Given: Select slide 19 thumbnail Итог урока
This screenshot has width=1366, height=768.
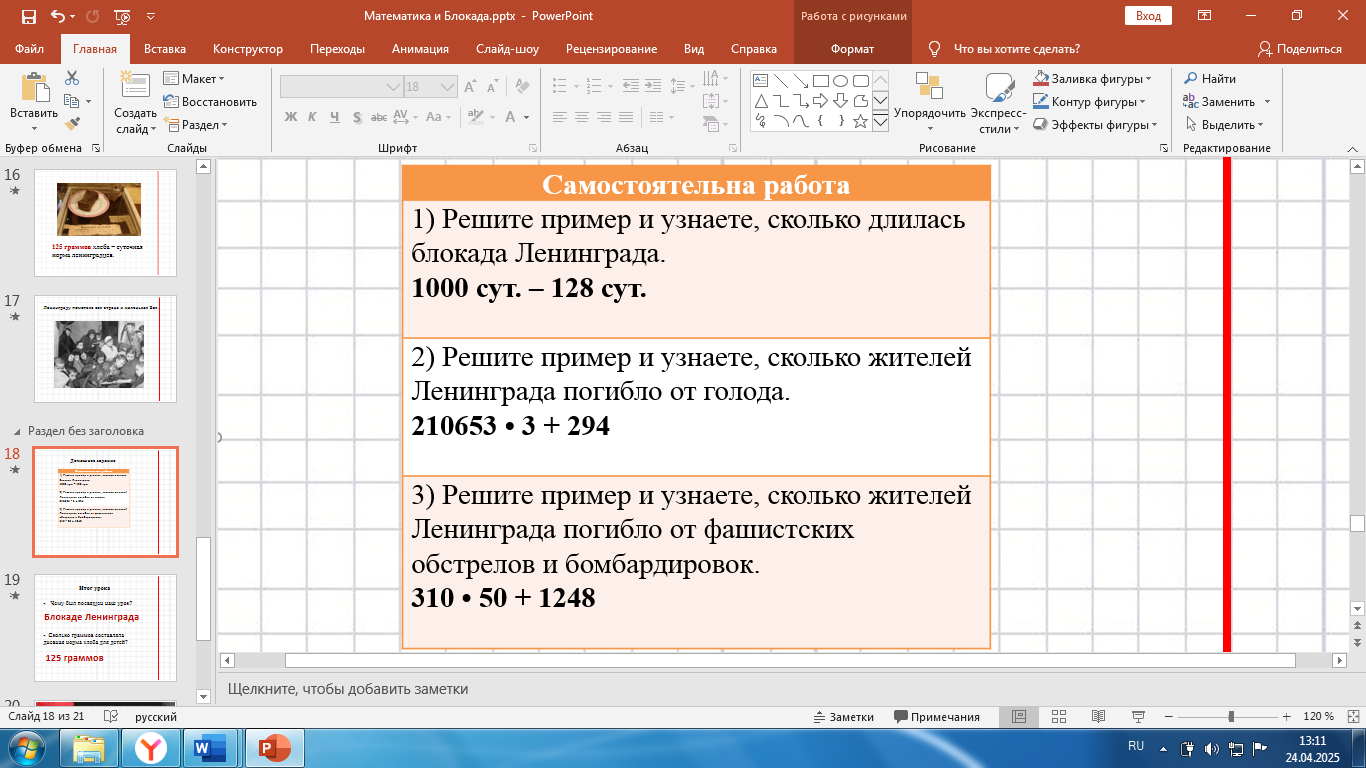Looking at the screenshot, I should [x=105, y=628].
